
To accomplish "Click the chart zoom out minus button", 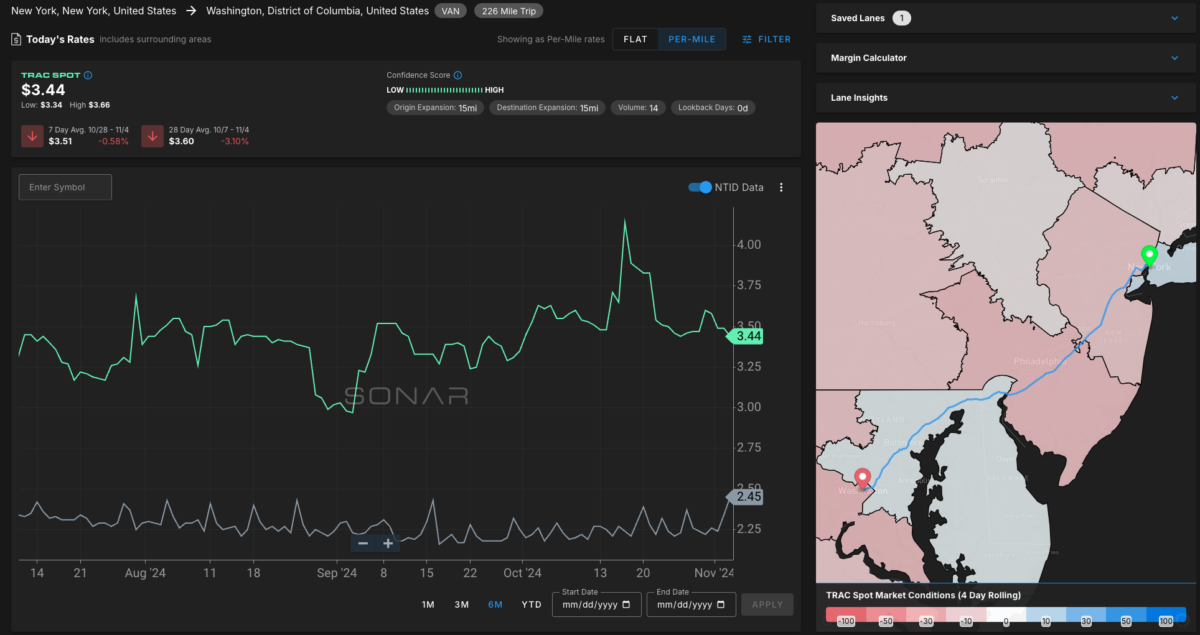I will point(363,543).
